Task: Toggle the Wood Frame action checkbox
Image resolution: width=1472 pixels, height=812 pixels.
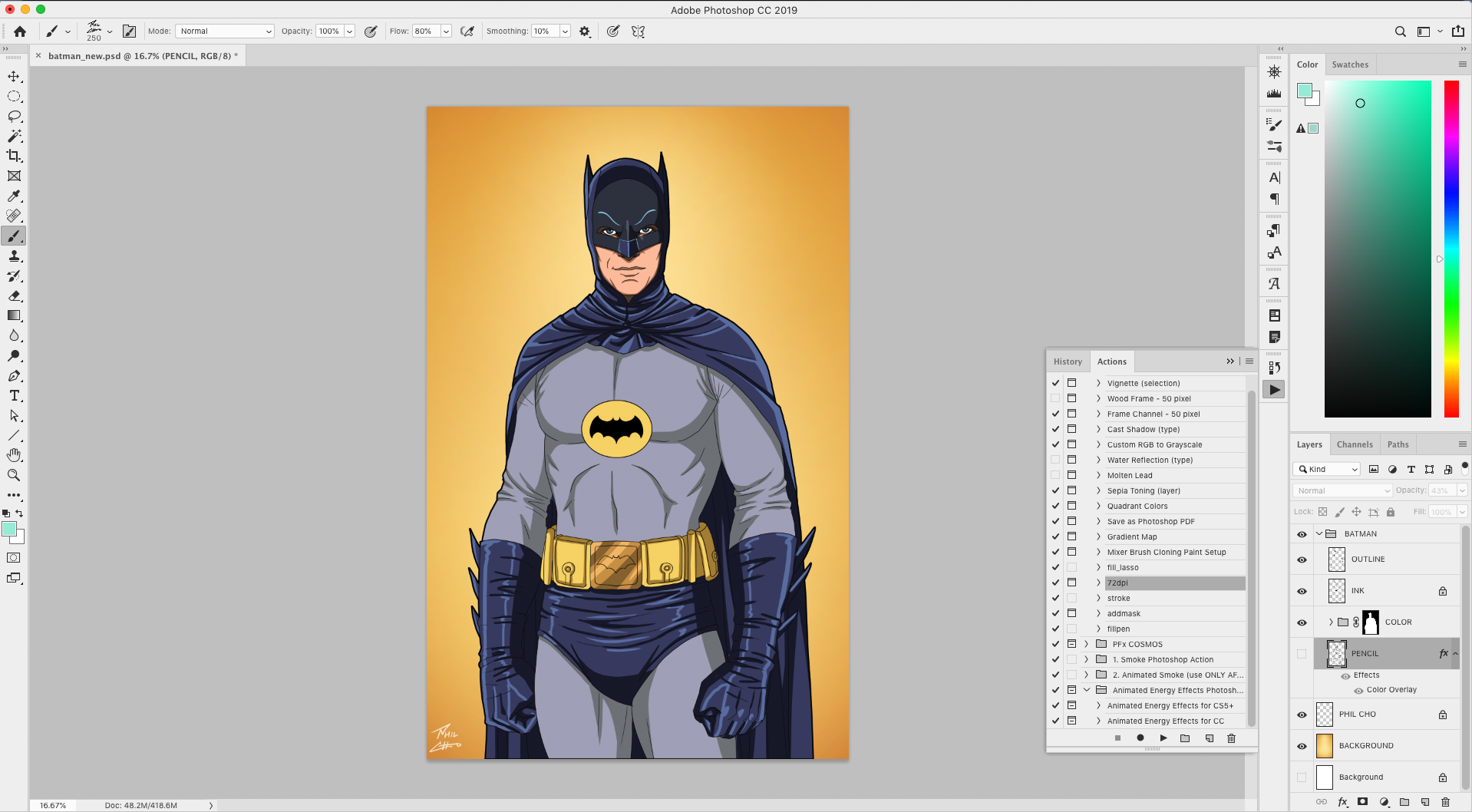Action: click(x=1055, y=398)
